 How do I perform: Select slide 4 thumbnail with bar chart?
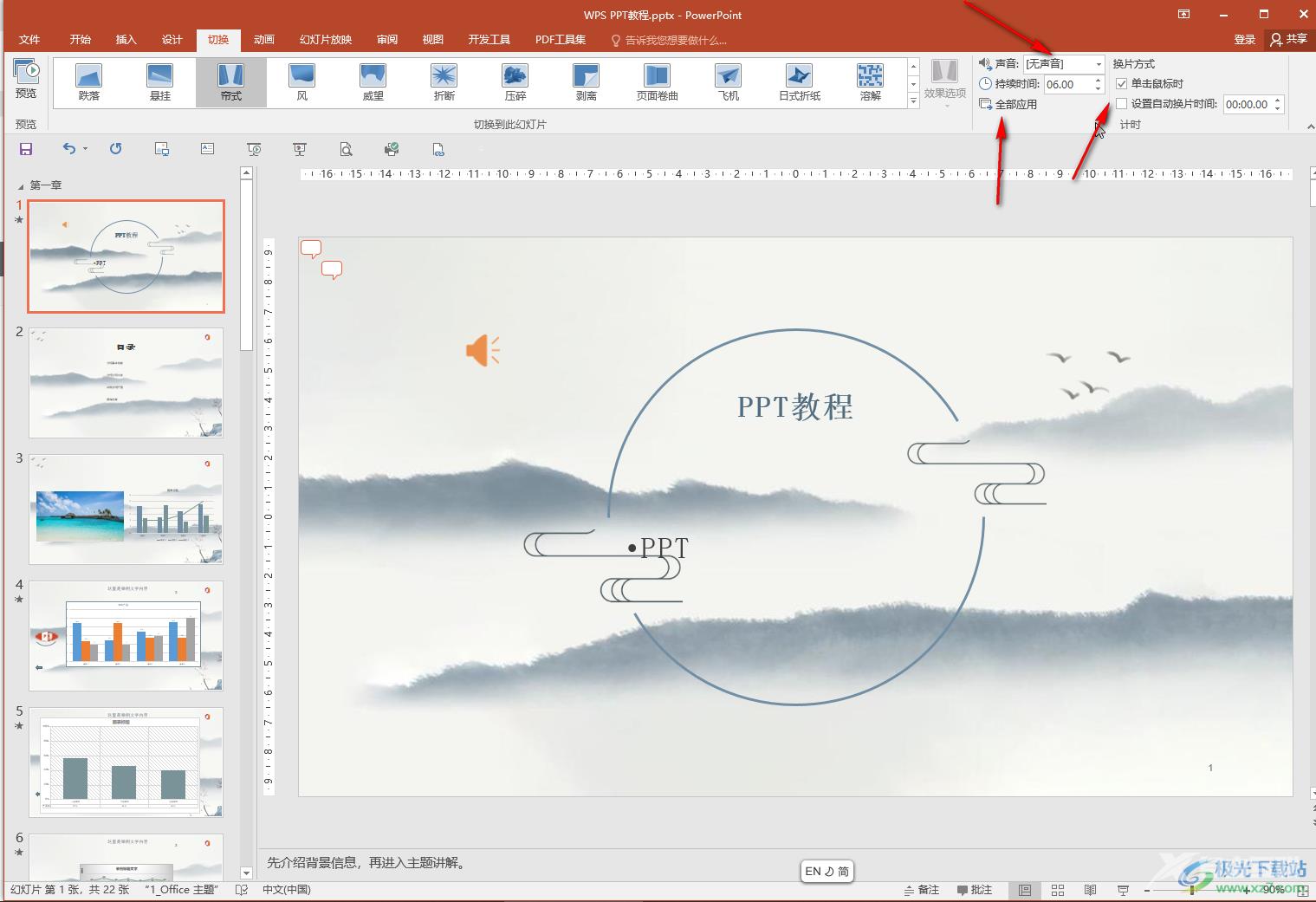pos(126,636)
